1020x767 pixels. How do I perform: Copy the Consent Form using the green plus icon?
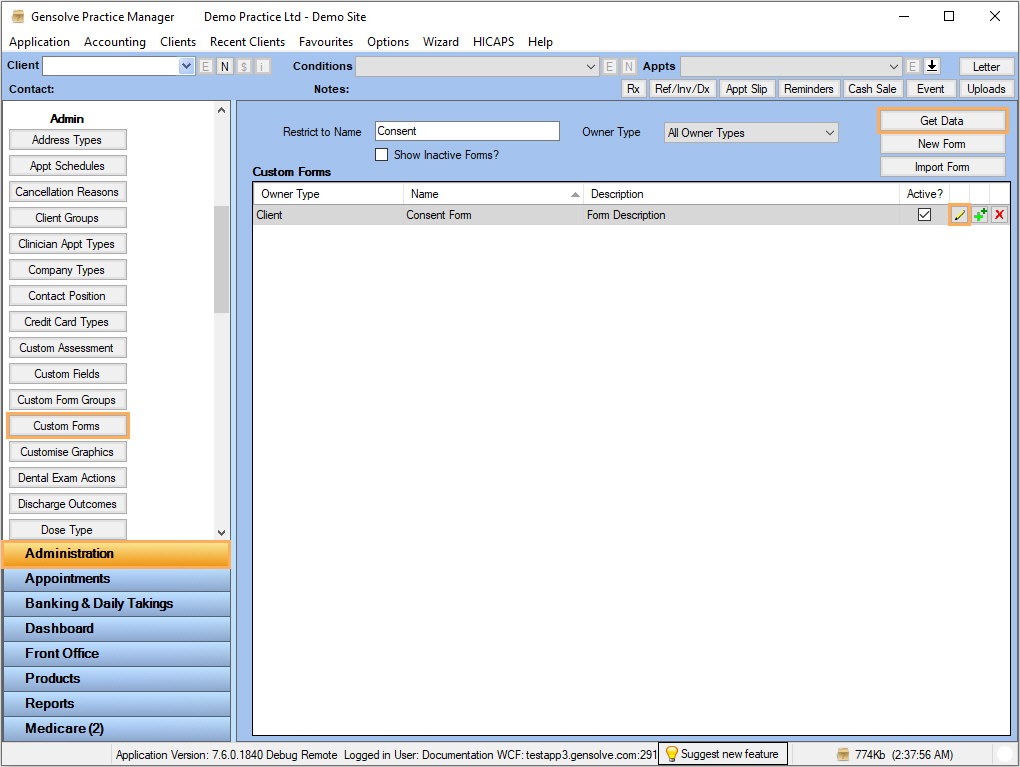pos(980,214)
